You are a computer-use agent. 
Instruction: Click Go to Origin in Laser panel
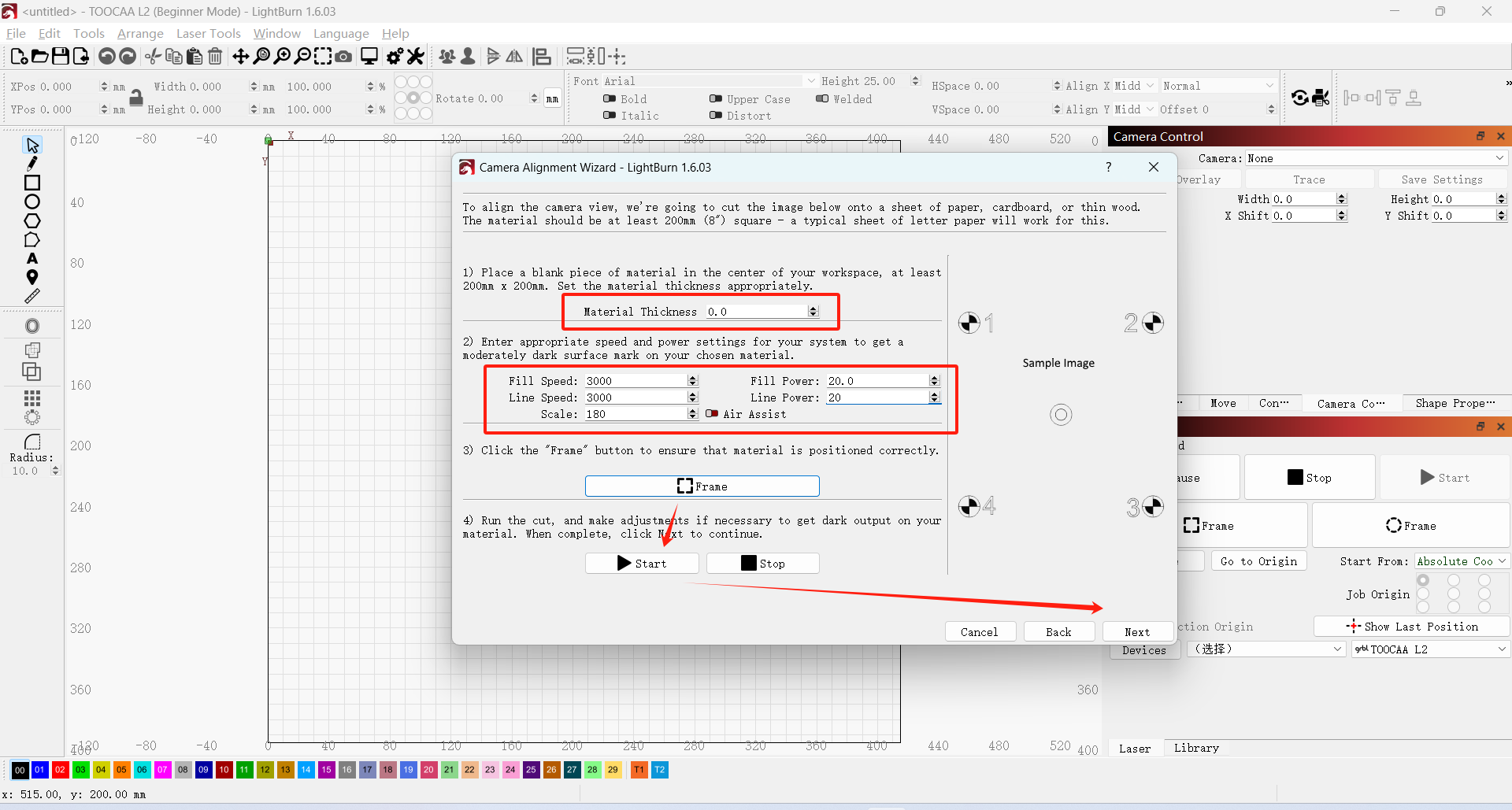[x=1258, y=560]
